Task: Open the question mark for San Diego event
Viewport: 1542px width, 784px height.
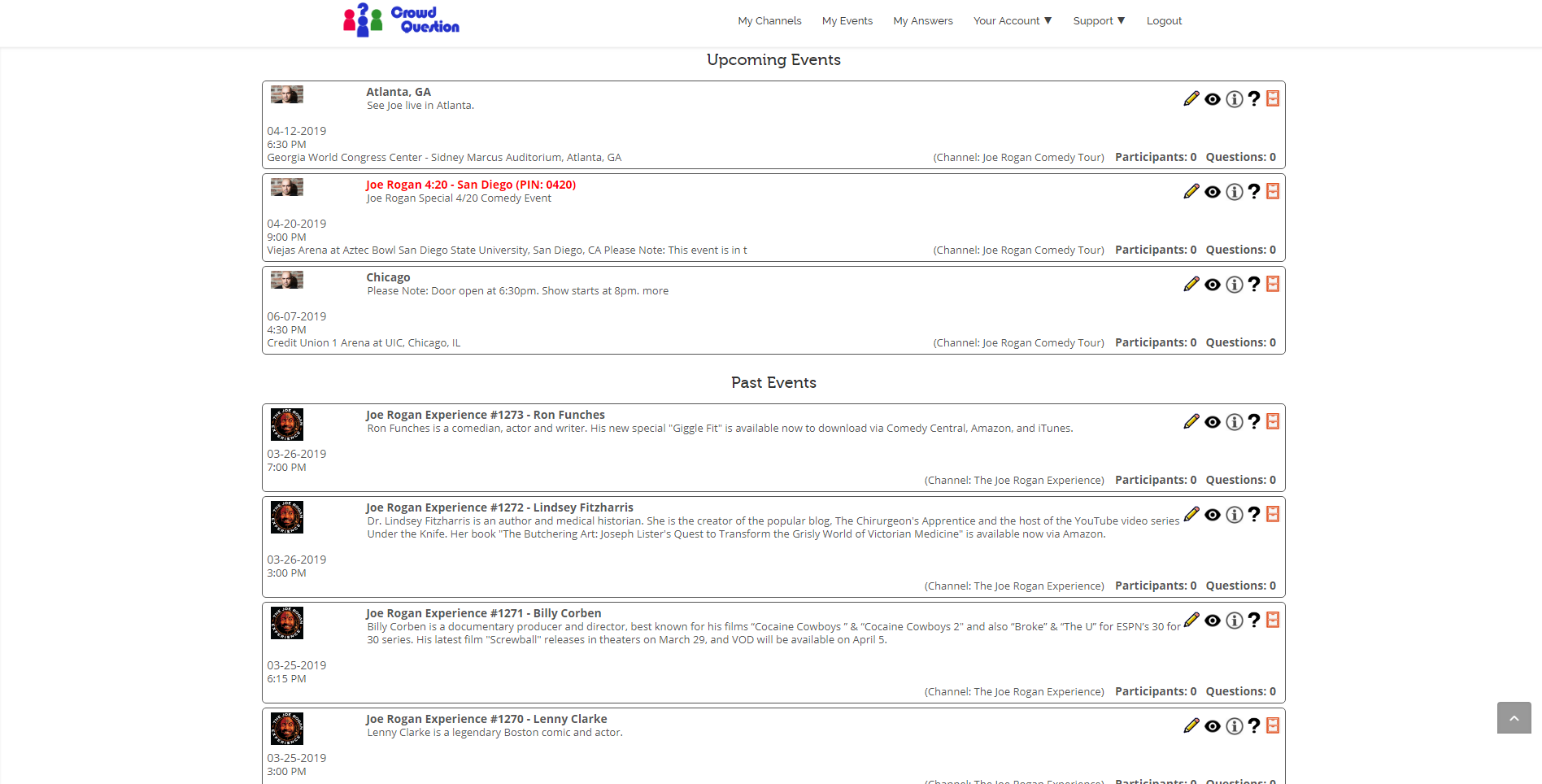Action: tap(1254, 191)
